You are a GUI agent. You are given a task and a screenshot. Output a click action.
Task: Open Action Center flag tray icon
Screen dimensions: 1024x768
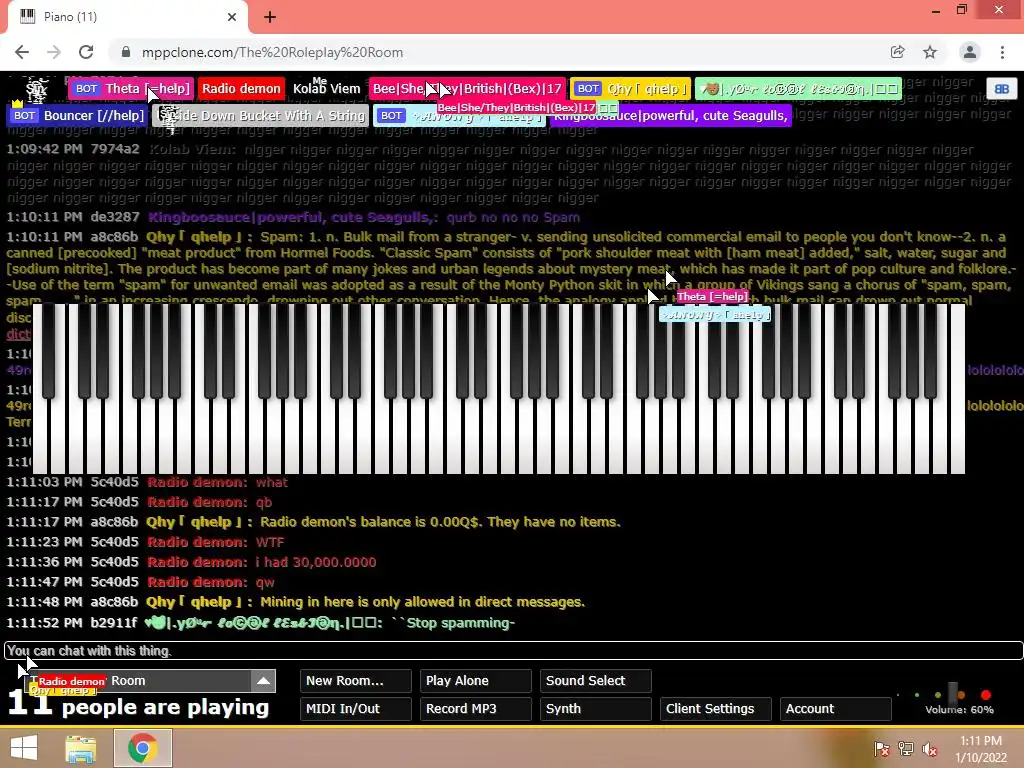click(x=882, y=749)
